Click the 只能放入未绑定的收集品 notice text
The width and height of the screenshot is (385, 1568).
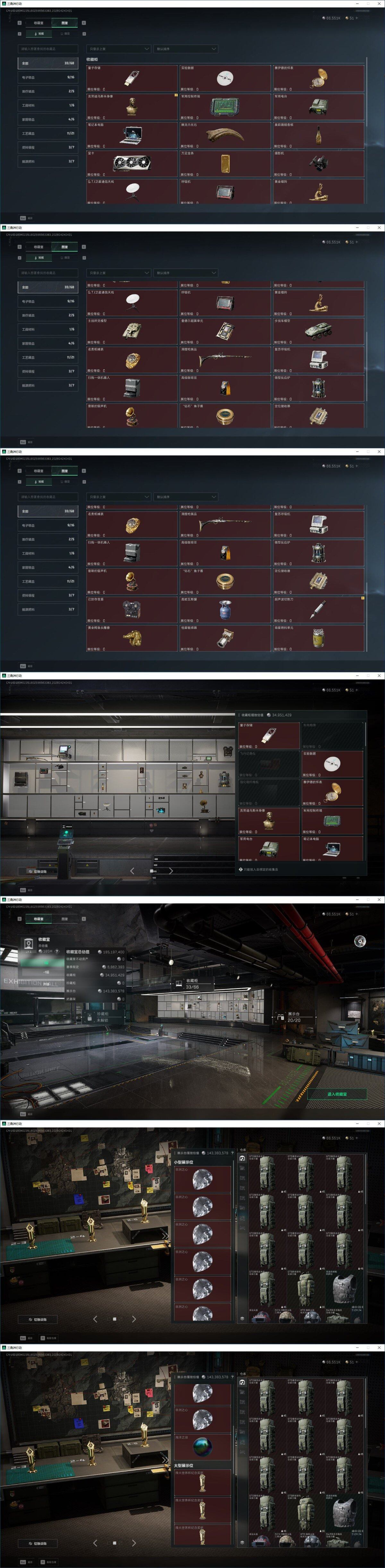tap(261, 869)
